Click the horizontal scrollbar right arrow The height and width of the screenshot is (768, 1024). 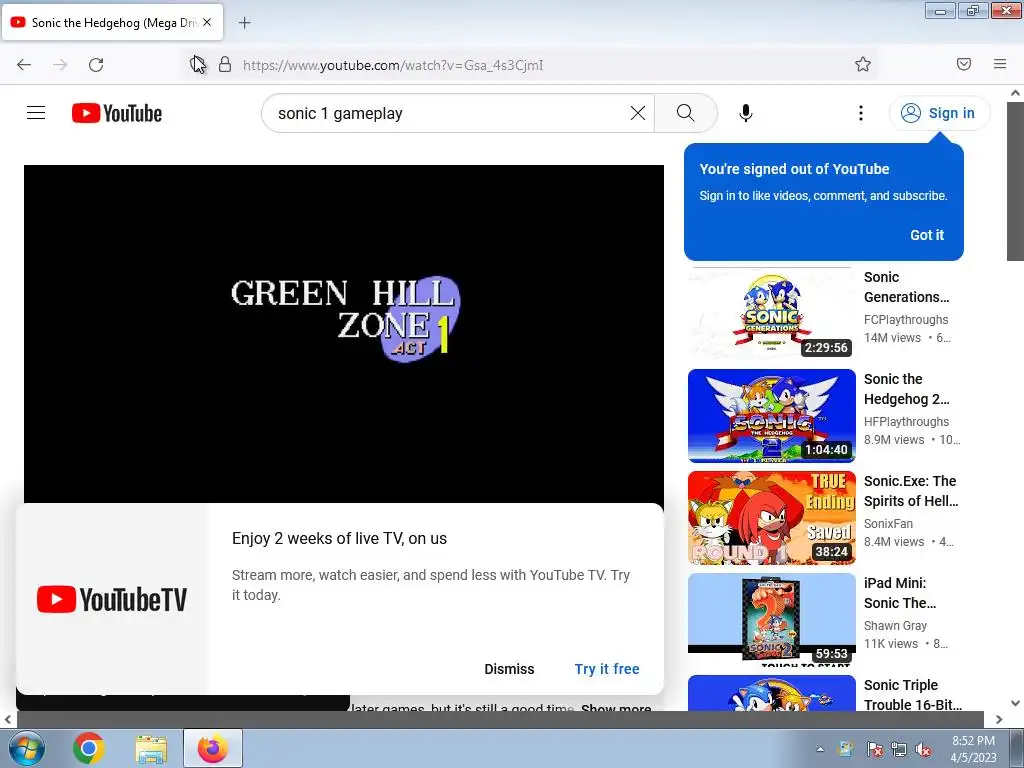click(999, 719)
